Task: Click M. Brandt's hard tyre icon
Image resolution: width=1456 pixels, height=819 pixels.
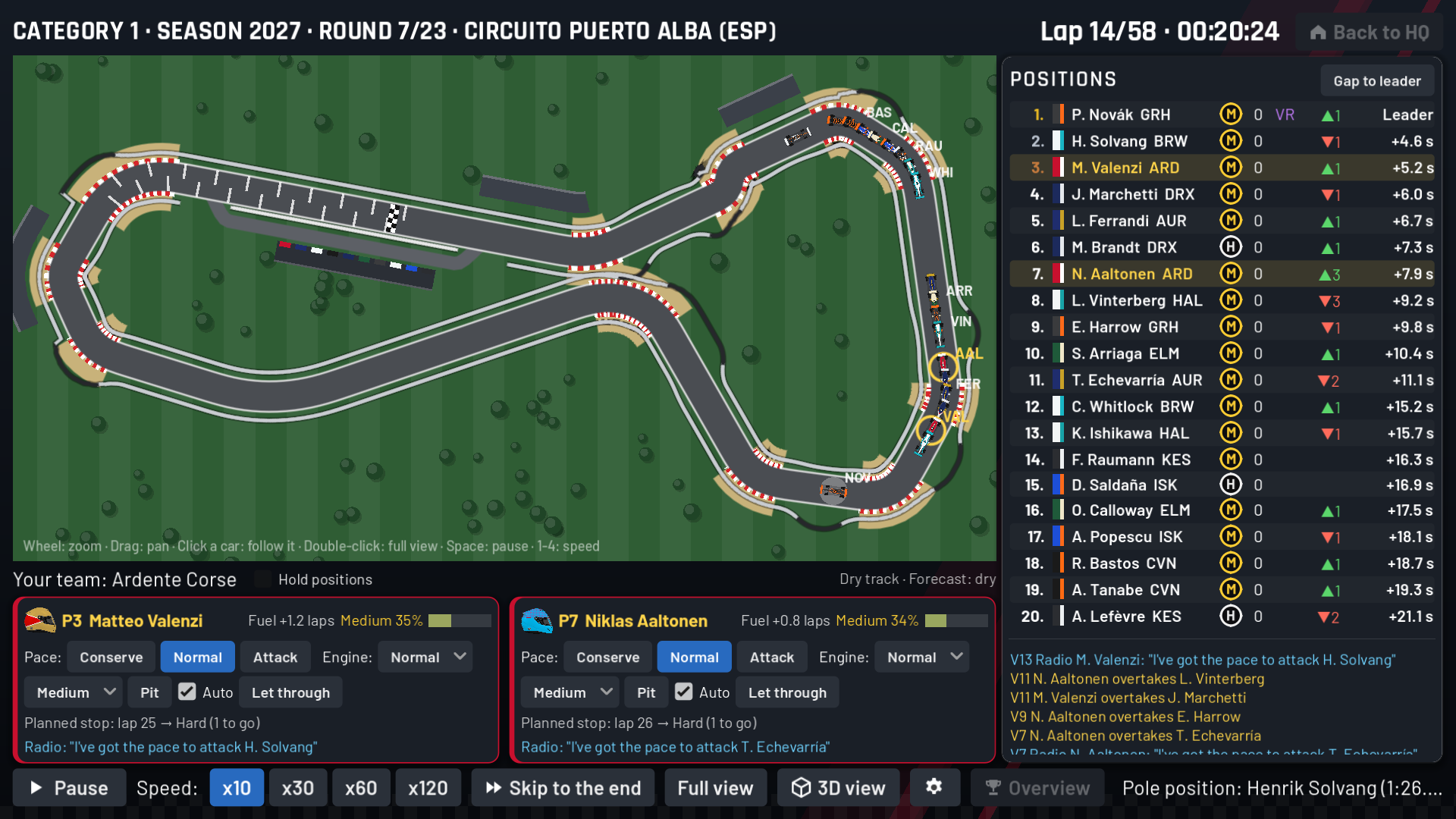Action: [1230, 247]
